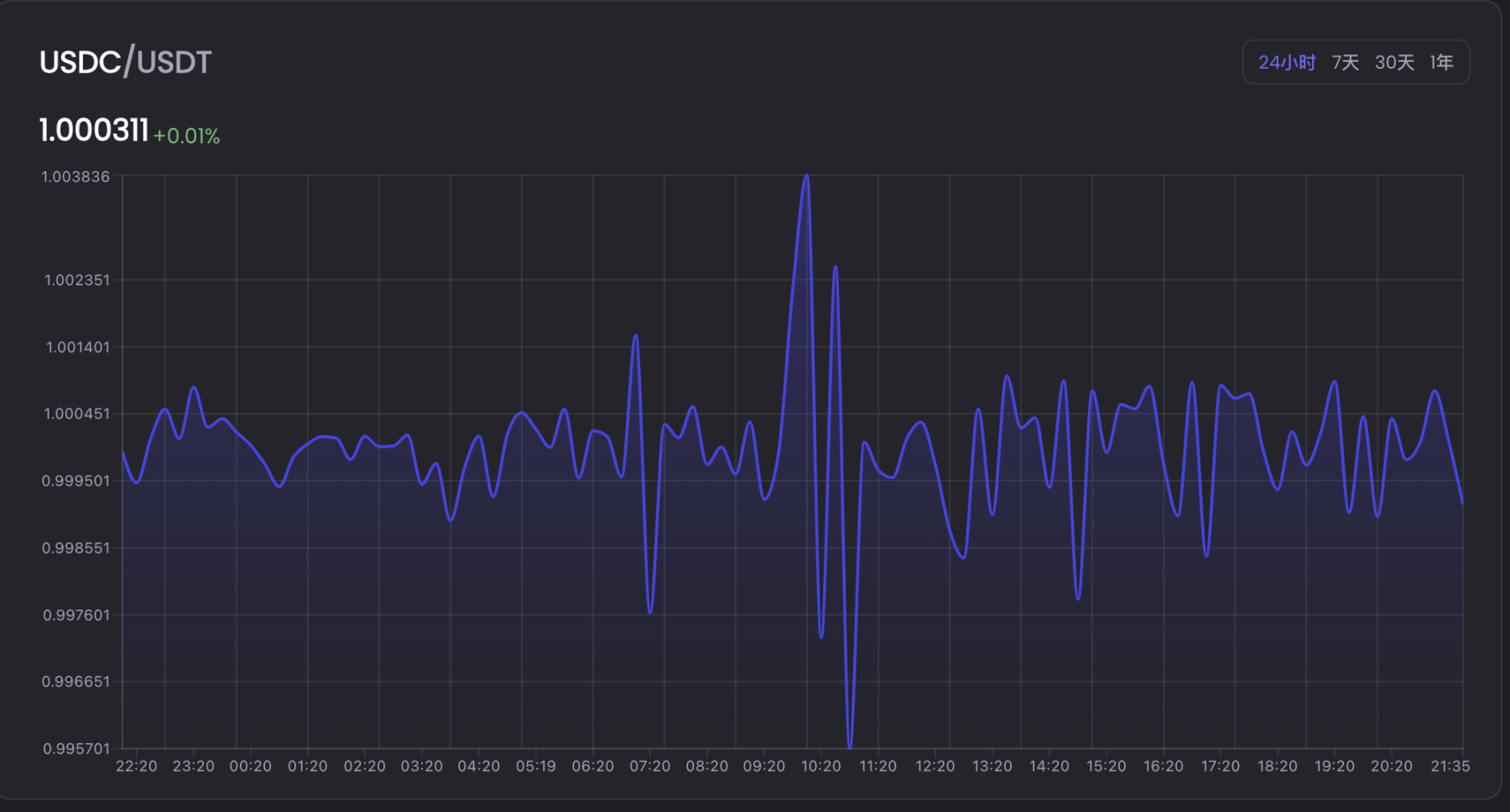Click the 21:35 time axis label
Screen dimensions: 1510x812
(1450, 767)
